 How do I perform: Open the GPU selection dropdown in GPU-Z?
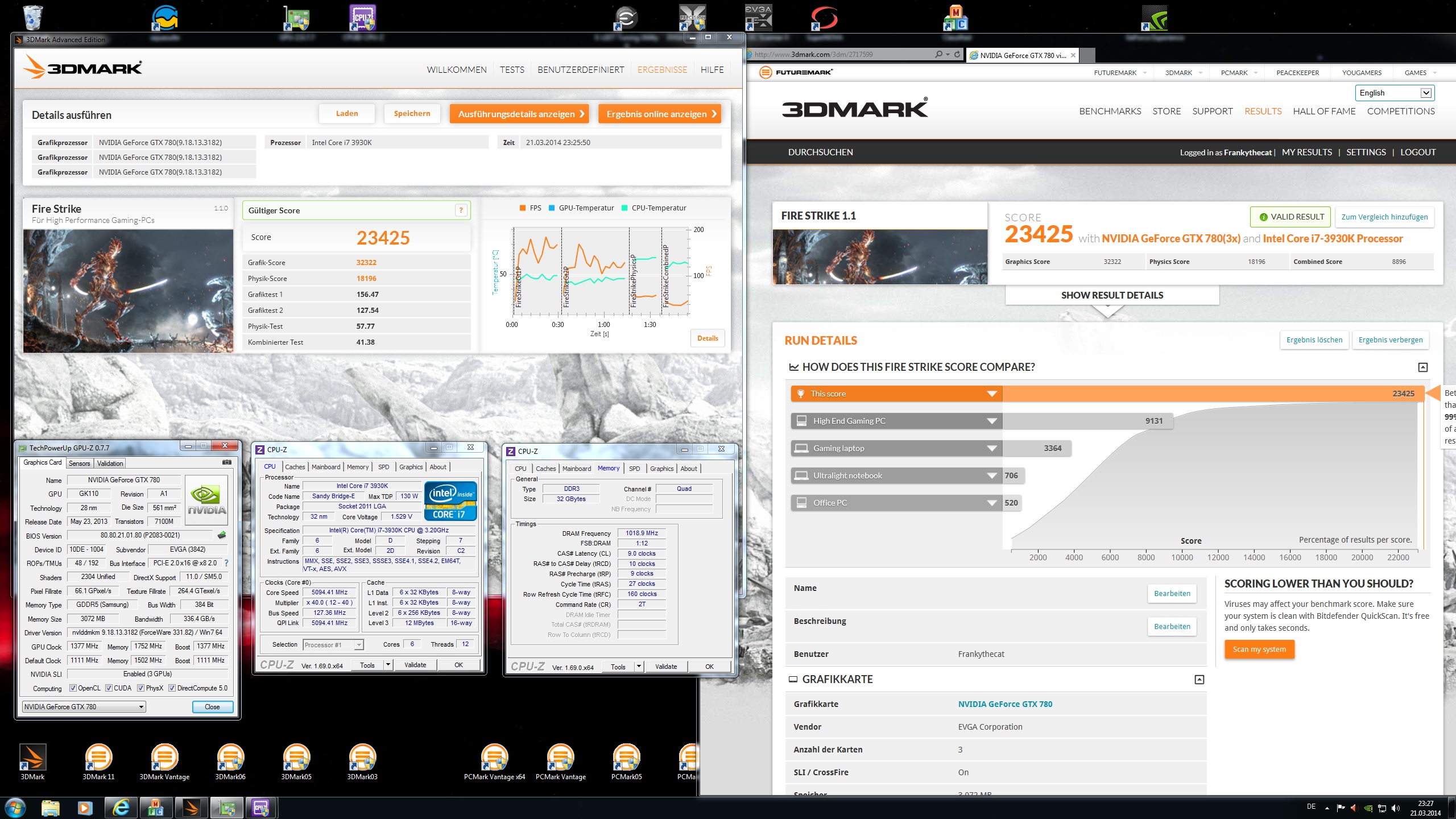pyautogui.click(x=84, y=707)
